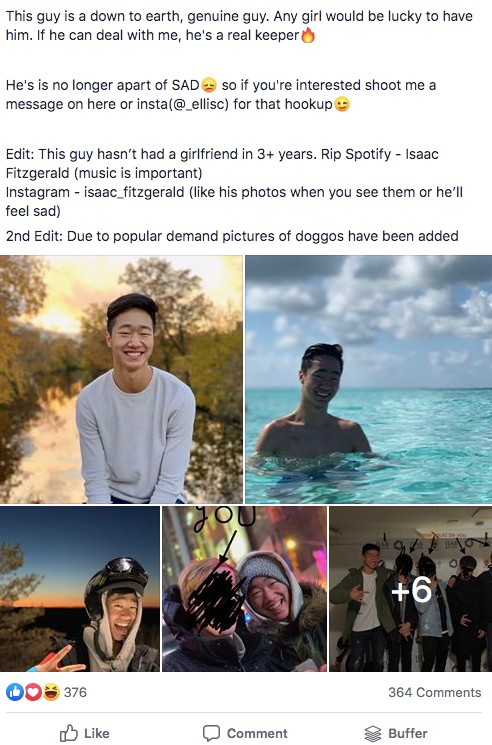
Task: Click the speech bubble Comment icon
Action: pos(211,733)
